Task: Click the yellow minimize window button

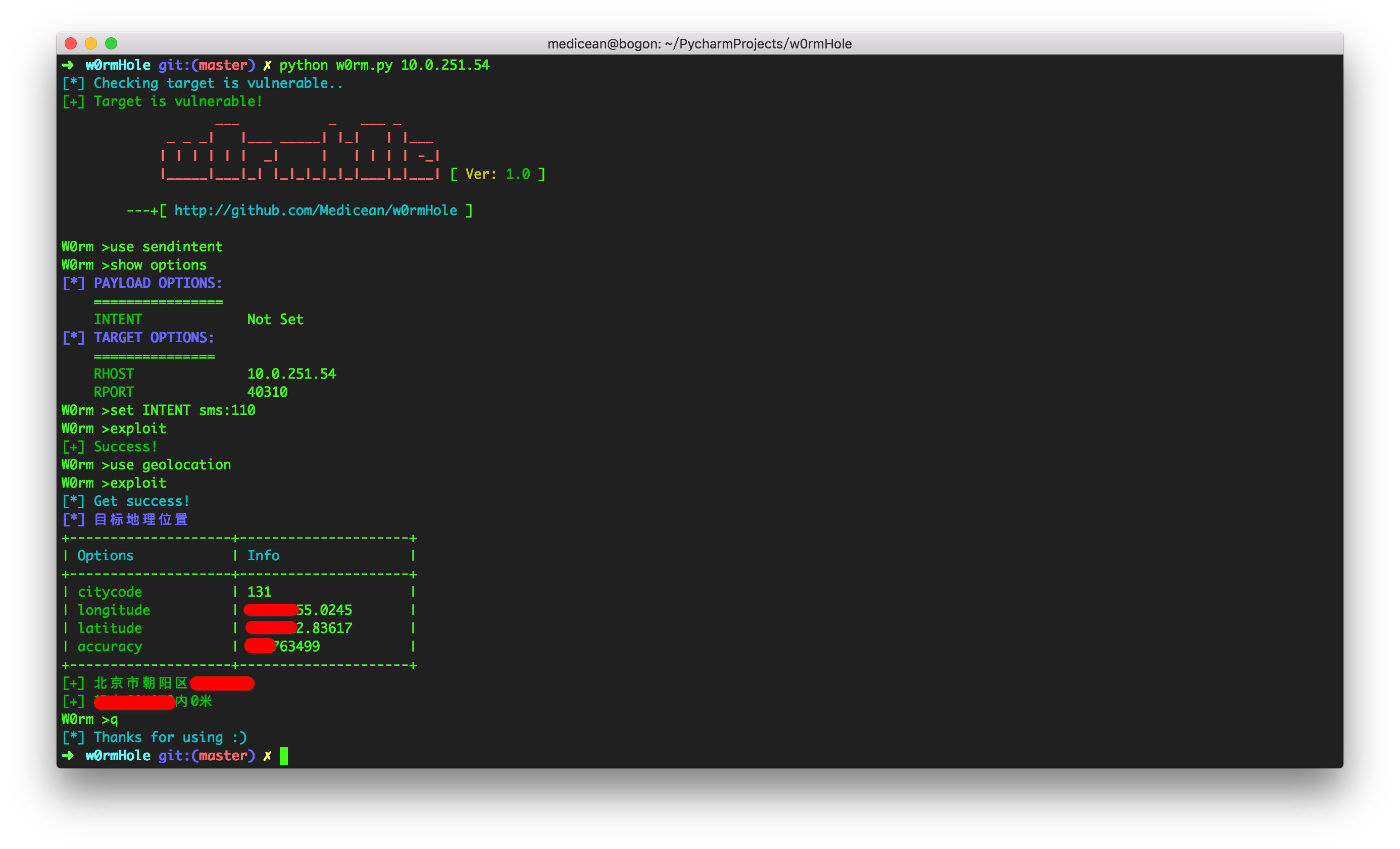Action: point(91,44)
